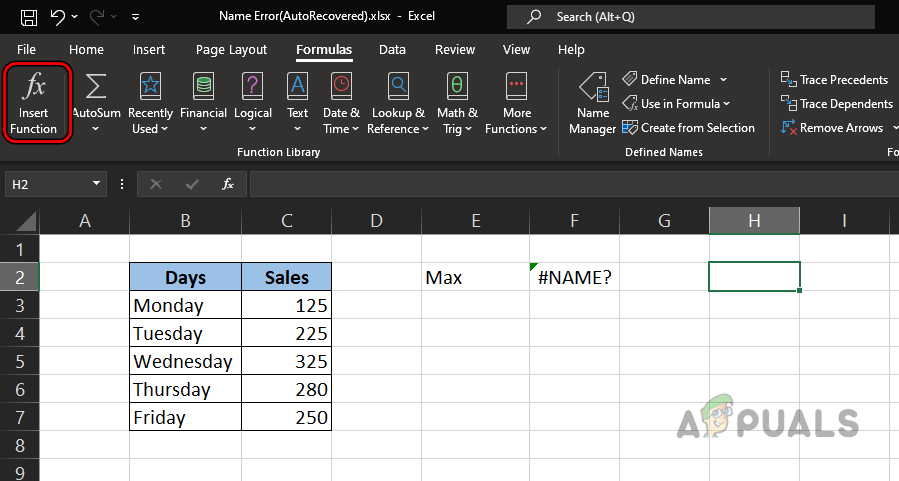Select the cell with value 125
This screenshot has width=899, height=481.
[287, 305]
